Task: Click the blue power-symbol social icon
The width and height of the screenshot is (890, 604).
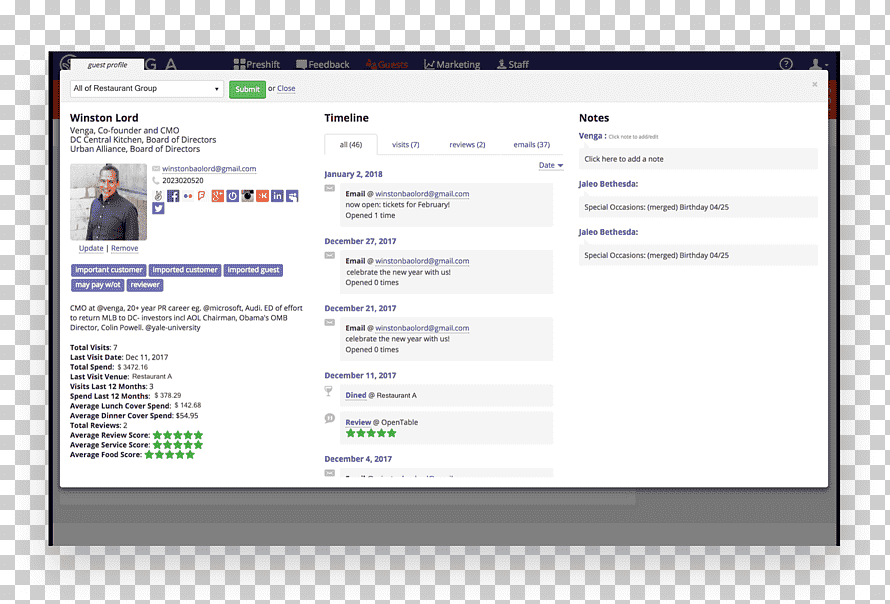Action: 233,196
